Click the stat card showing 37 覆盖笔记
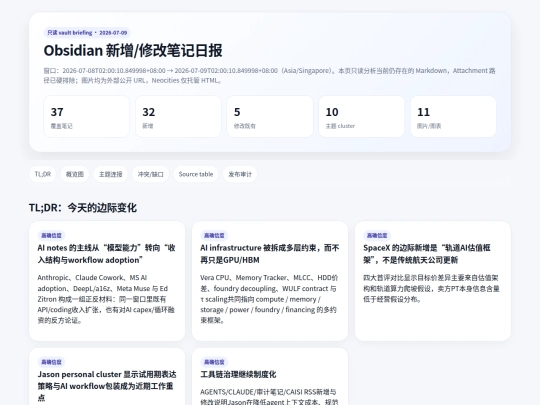 [86, 116]
